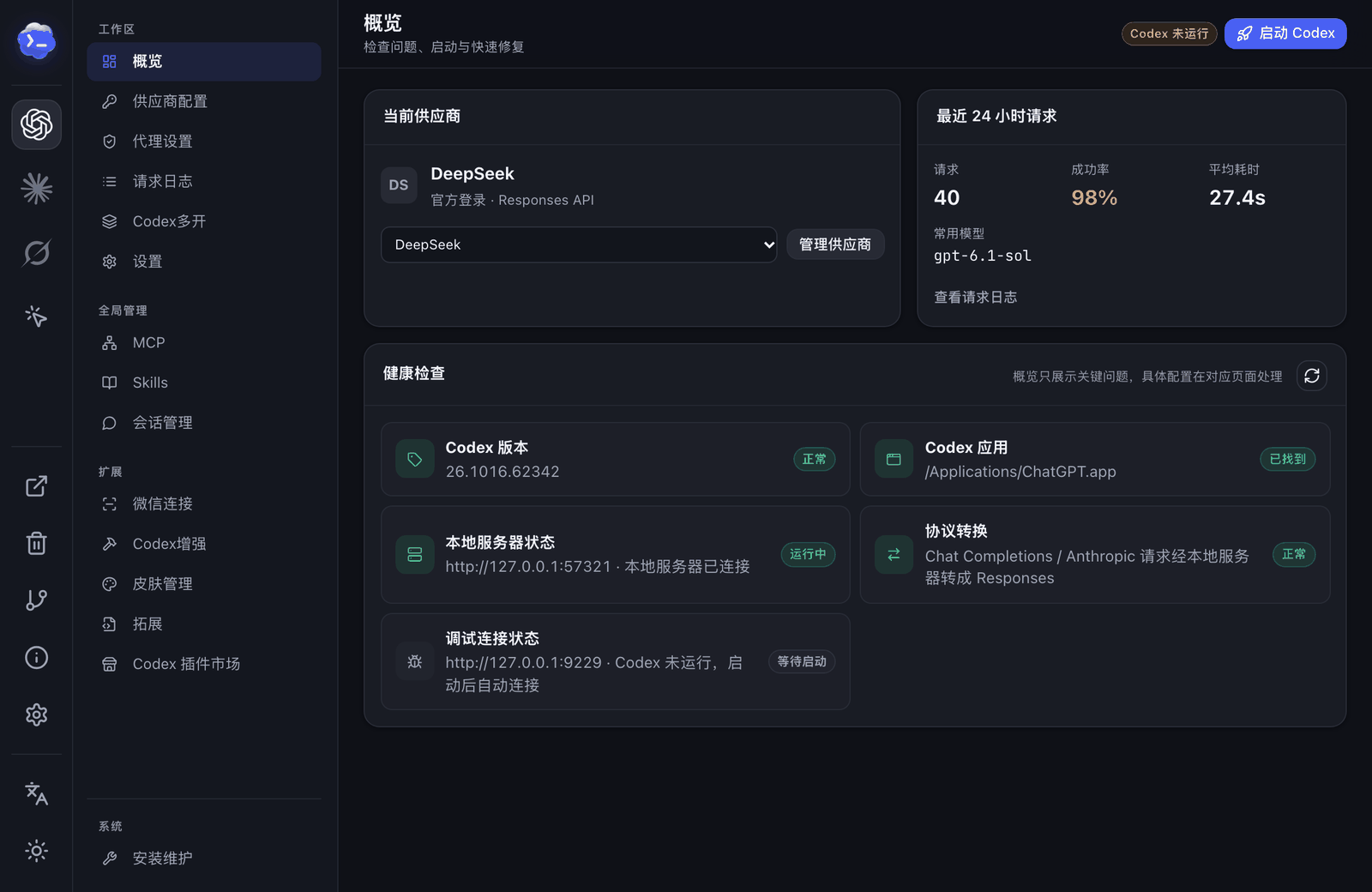Open Skills in the sidebar

204,383
